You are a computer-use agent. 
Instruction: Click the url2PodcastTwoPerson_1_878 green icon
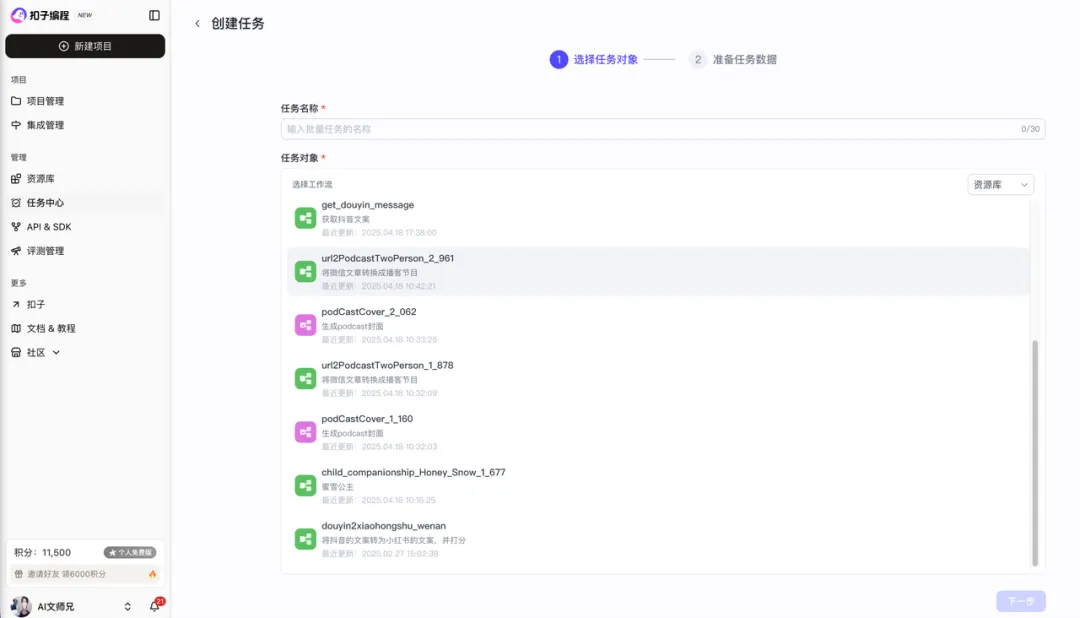[x=305, y=379]
